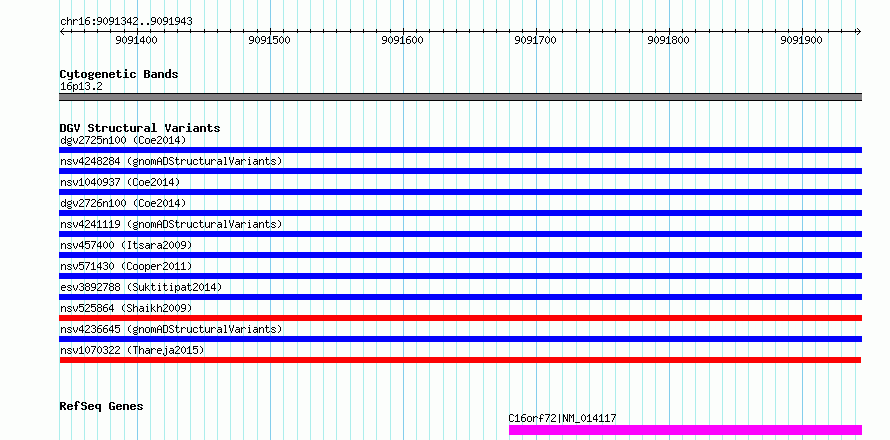Open nsv4236645 gnomAD variant label
The width and height of the screenshot is (890, 440).
(x=171, y=329)
